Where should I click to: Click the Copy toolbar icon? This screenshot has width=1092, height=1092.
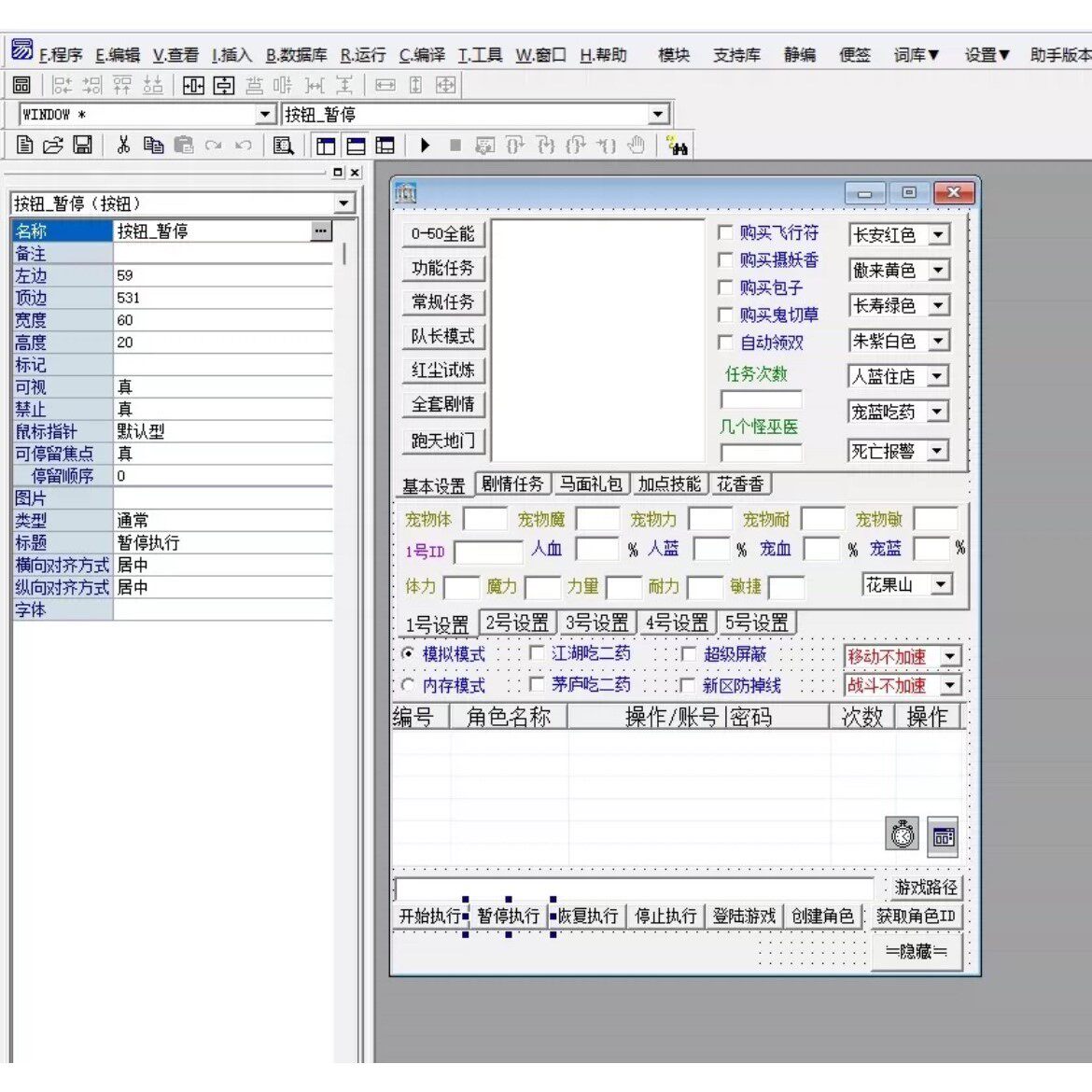click(x=153, y=146)
